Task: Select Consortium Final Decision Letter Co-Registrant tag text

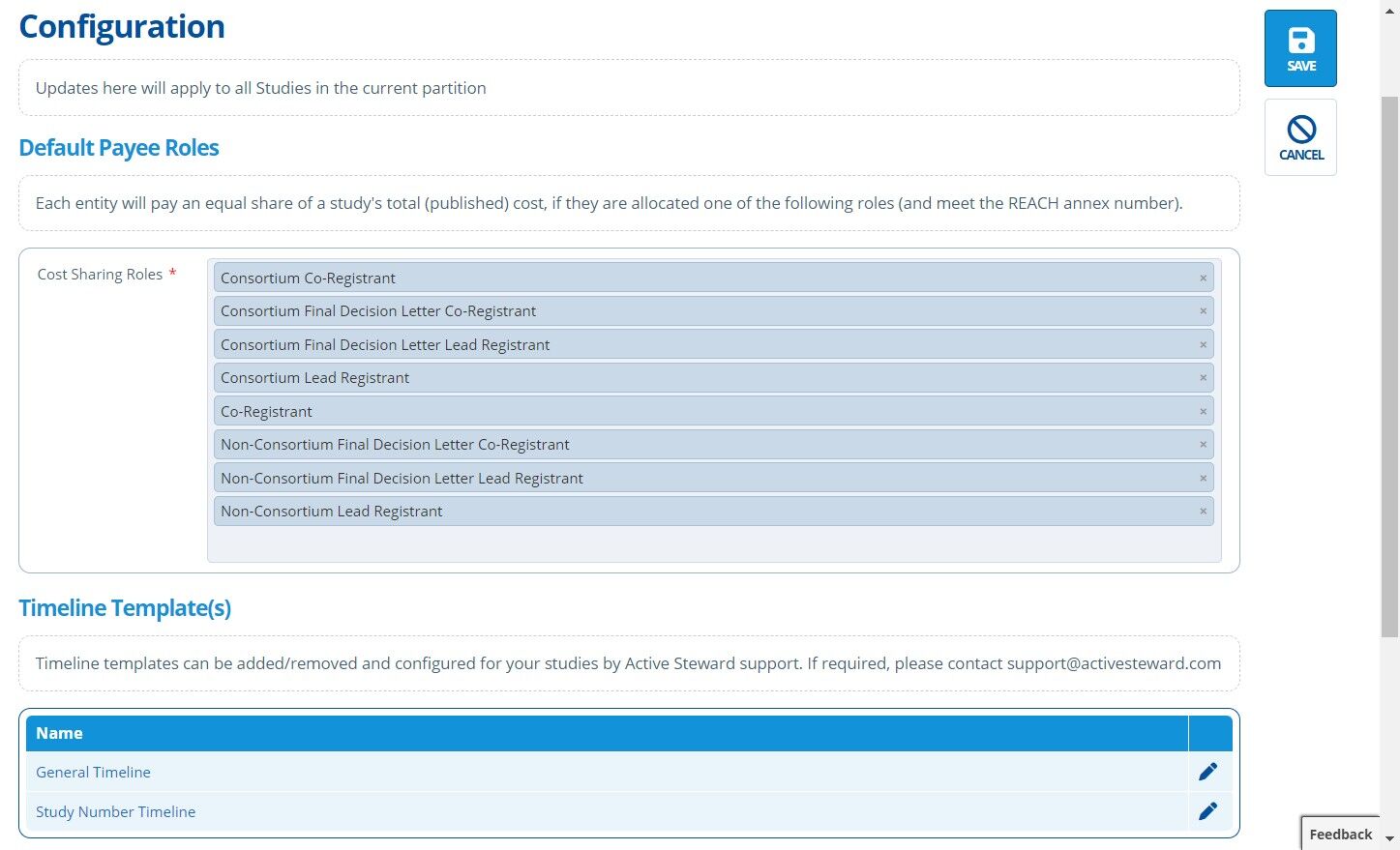Action: [378, 311]
